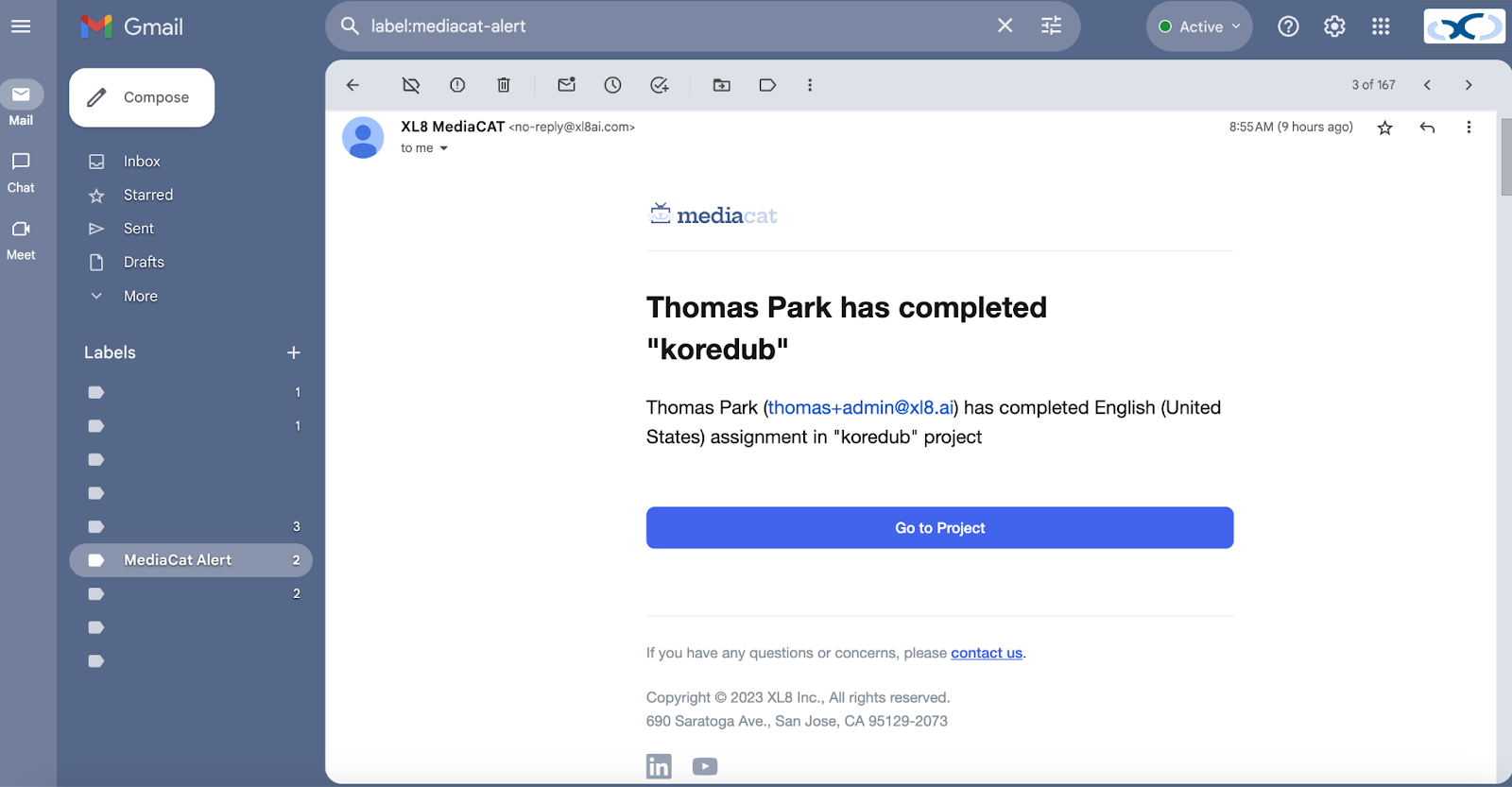Move this email to a folder
Image resolution: width=1512 pixels, height=787 pixels.
click(x=722, y=85)
